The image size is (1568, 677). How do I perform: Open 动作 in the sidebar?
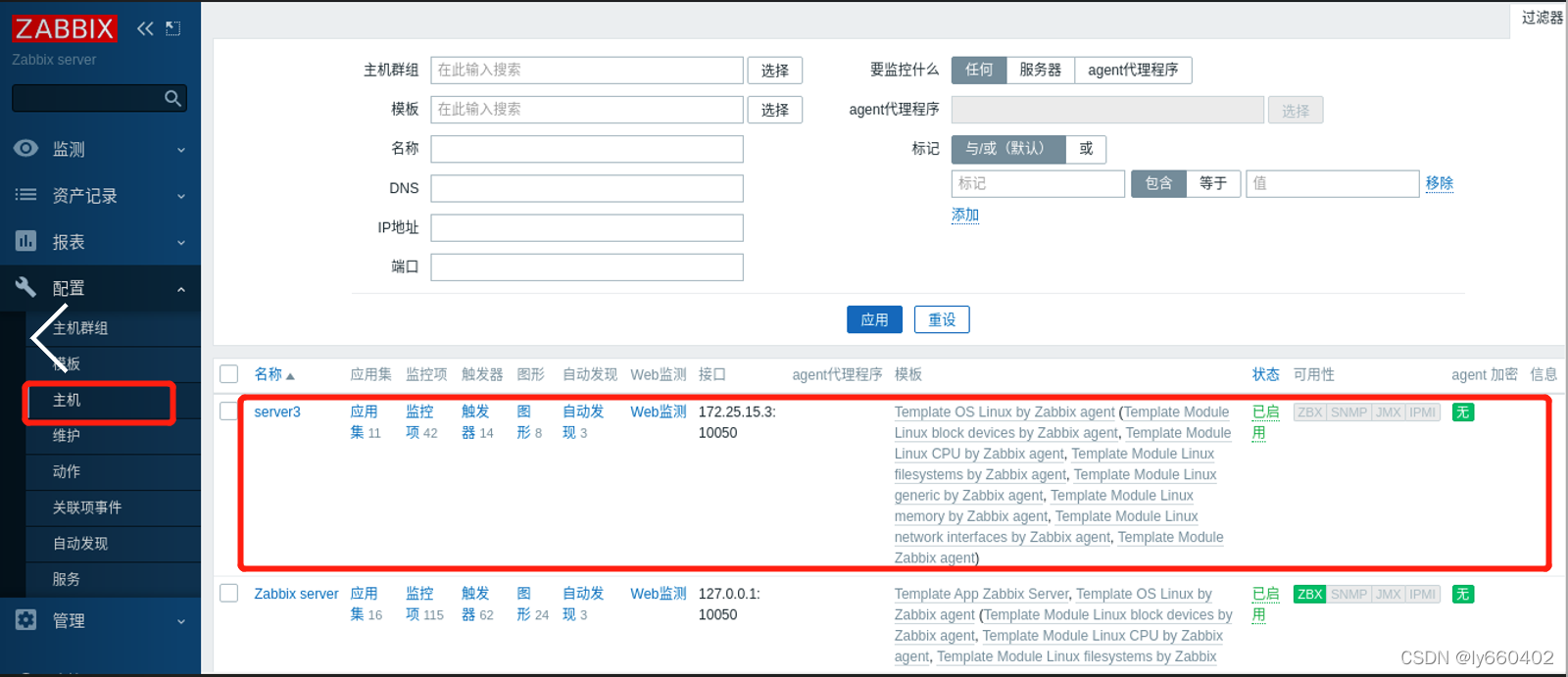click(67, 471)
